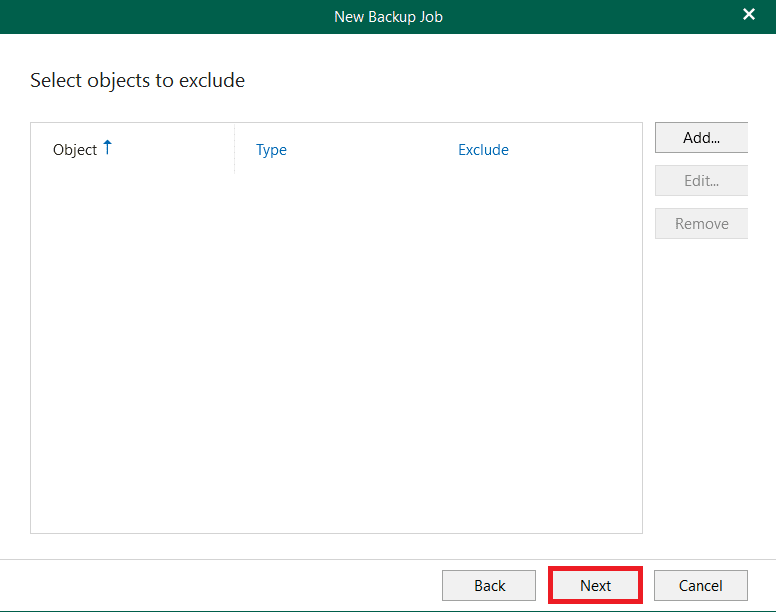Close the New Backup Job dialog
This screenshot has height=614, width=776.
click(749, 15)
